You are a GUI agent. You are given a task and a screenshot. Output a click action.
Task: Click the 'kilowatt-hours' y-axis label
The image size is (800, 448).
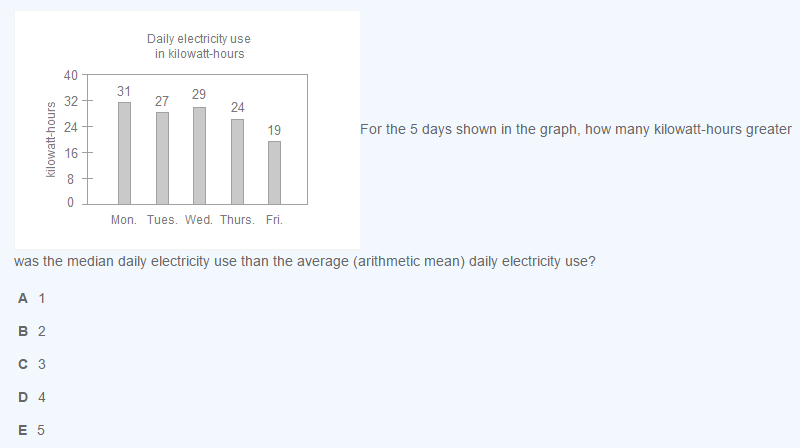pyautogui.click(x=50, y=139)
